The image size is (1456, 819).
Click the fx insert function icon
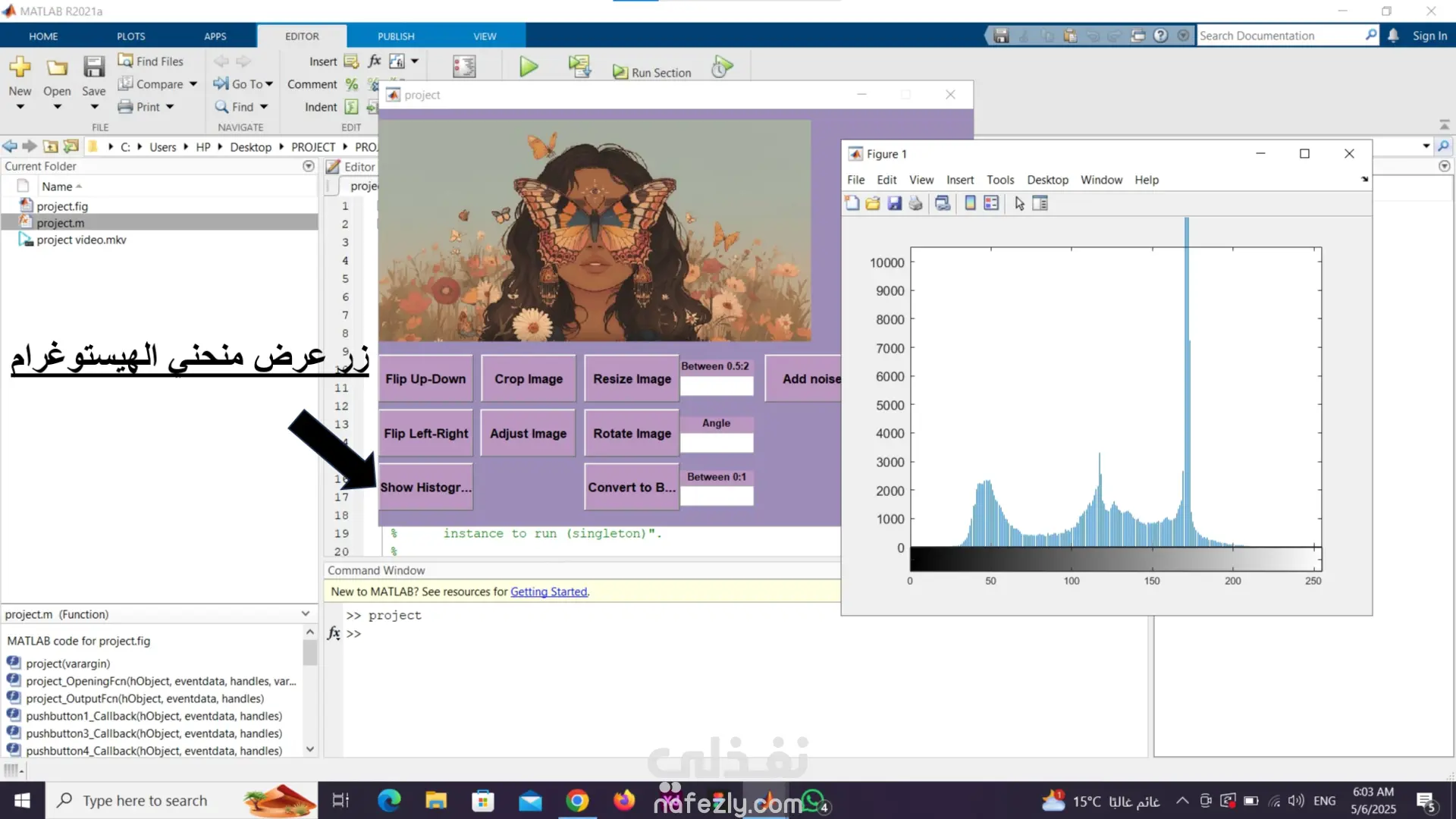pos(375,61)
